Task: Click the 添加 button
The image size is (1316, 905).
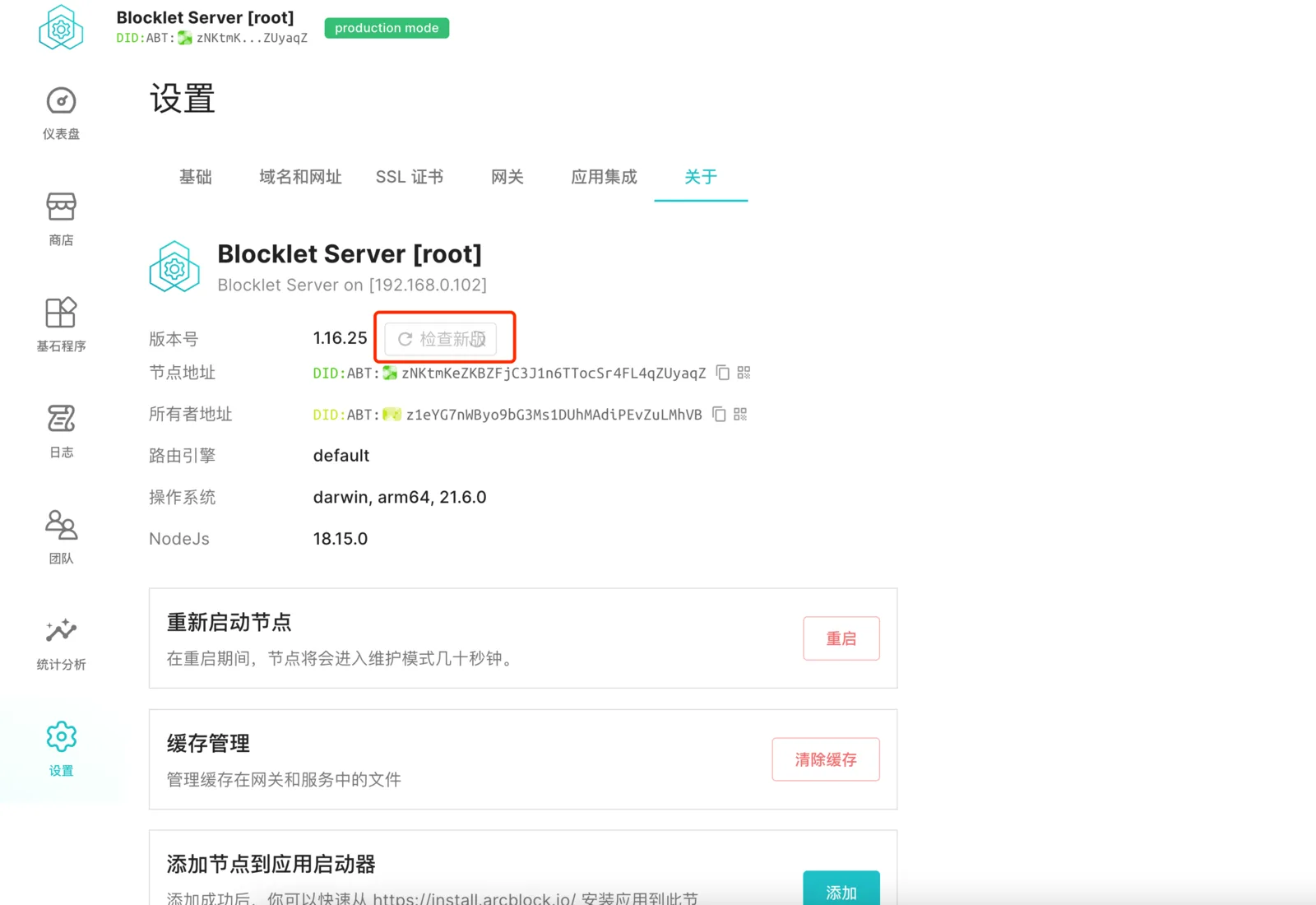Action: tap(841, 890)
